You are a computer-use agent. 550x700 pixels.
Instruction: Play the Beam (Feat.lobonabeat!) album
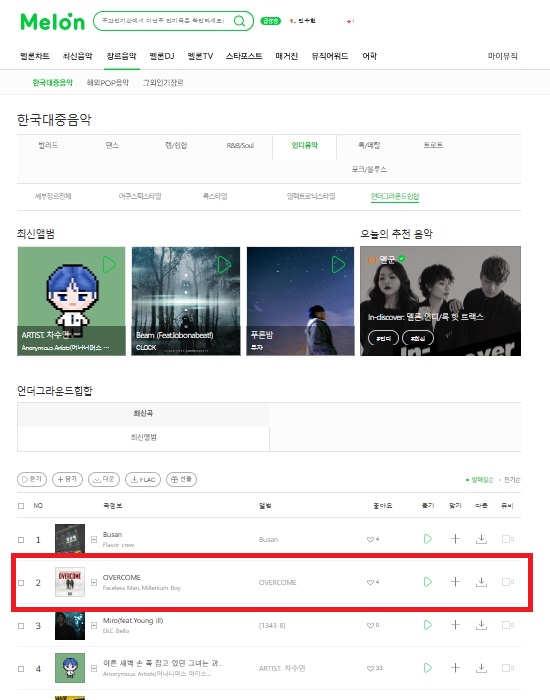pos(224,265)
